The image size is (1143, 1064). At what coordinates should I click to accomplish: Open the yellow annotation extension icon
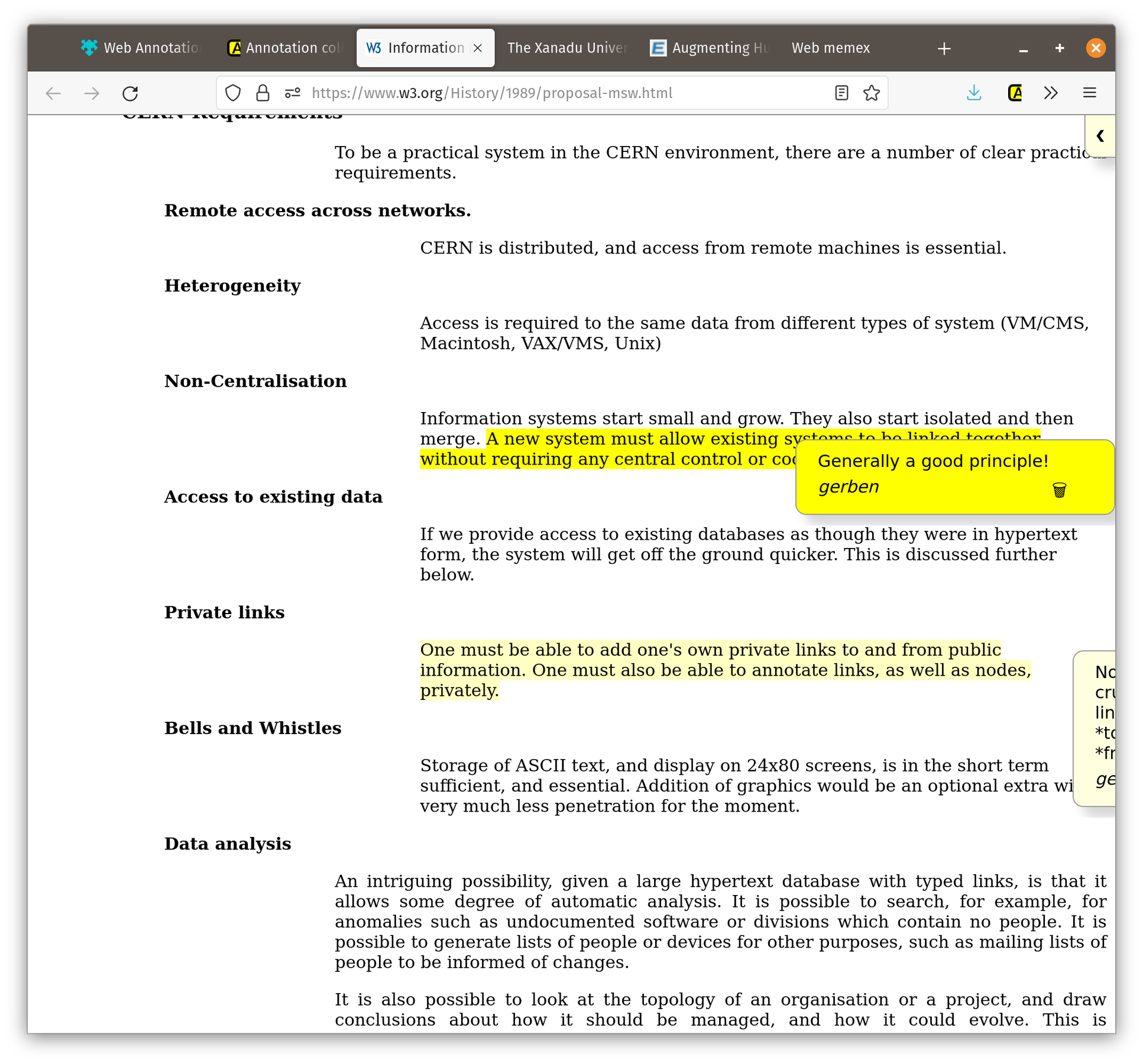1015,93
